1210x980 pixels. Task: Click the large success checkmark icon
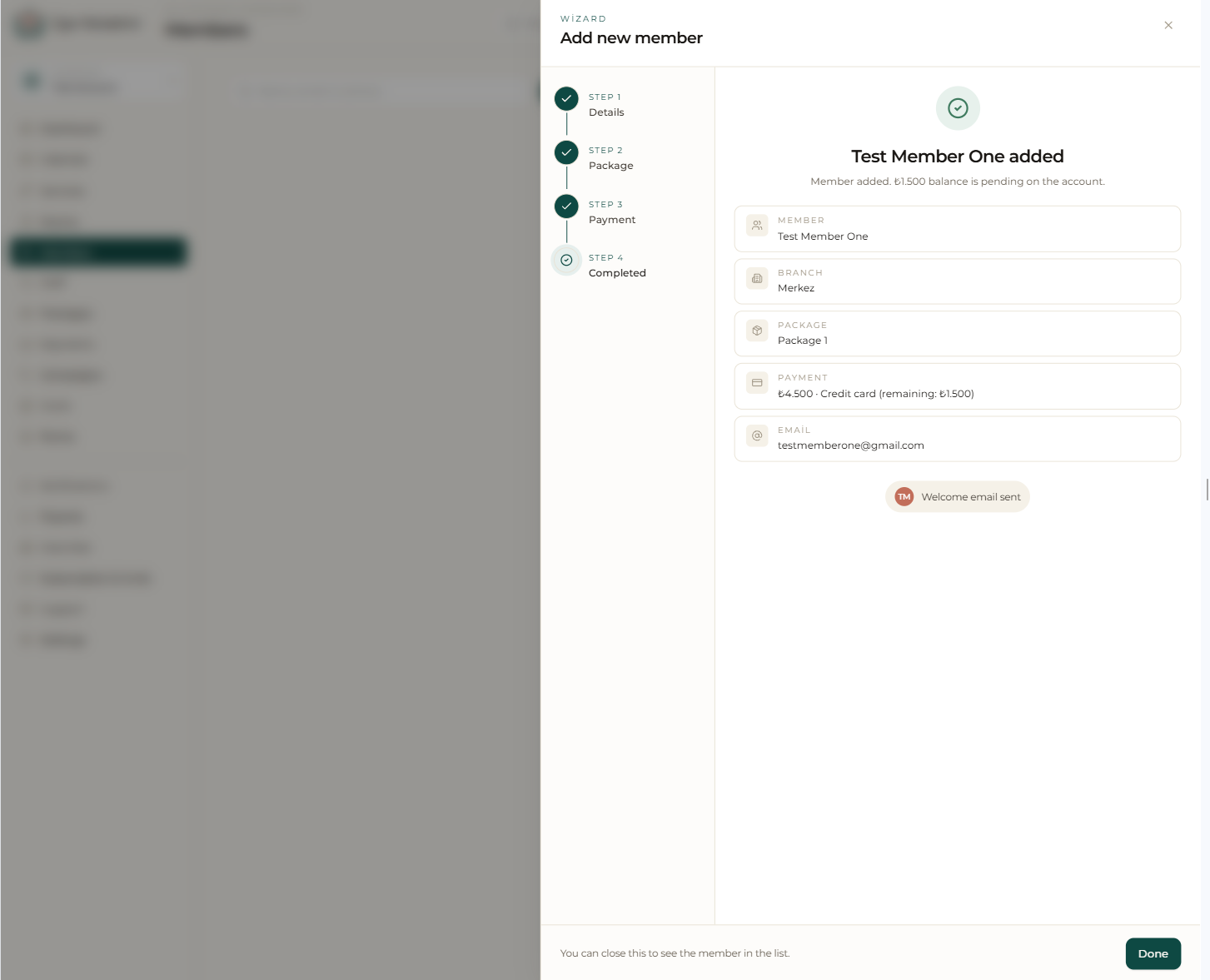958,108
